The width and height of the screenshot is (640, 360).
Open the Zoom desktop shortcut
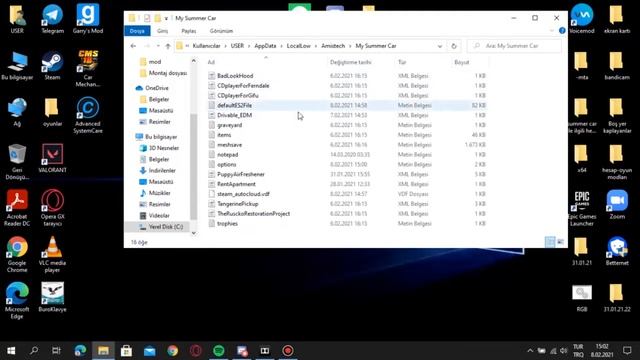coord(617,205)
